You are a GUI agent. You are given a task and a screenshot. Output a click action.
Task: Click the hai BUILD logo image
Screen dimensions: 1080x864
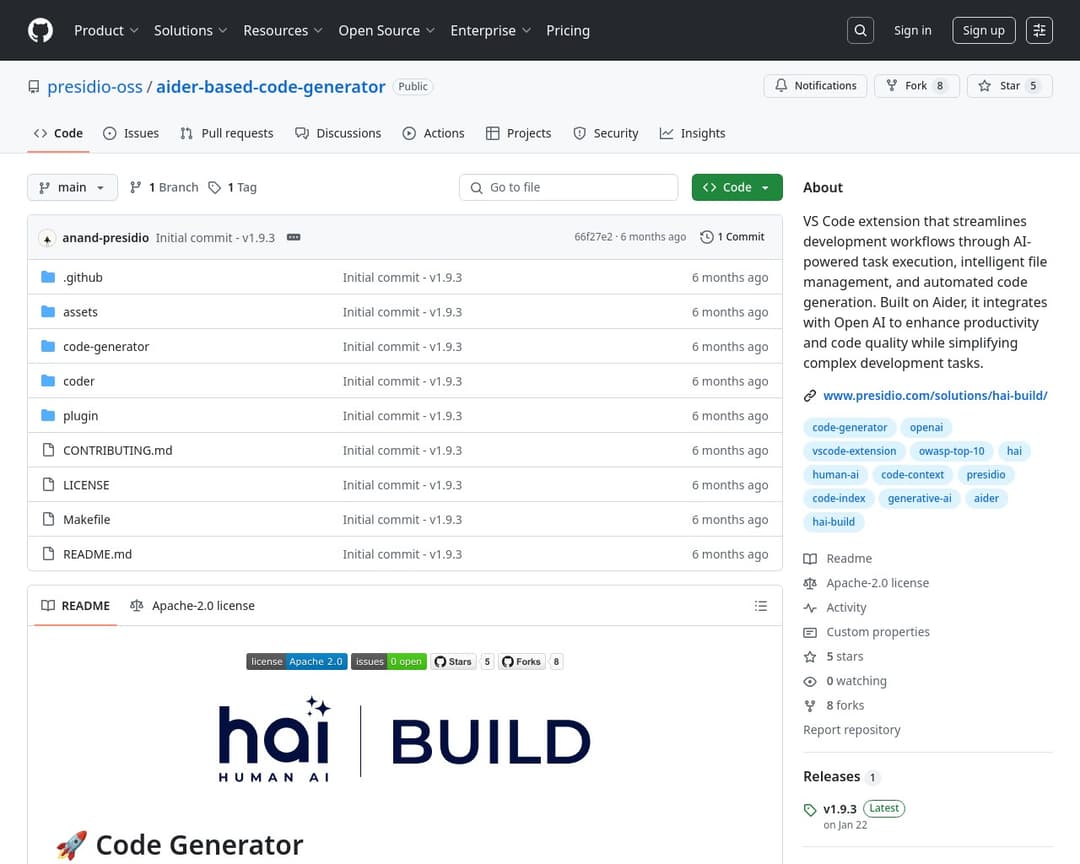(x=404, y=740)
